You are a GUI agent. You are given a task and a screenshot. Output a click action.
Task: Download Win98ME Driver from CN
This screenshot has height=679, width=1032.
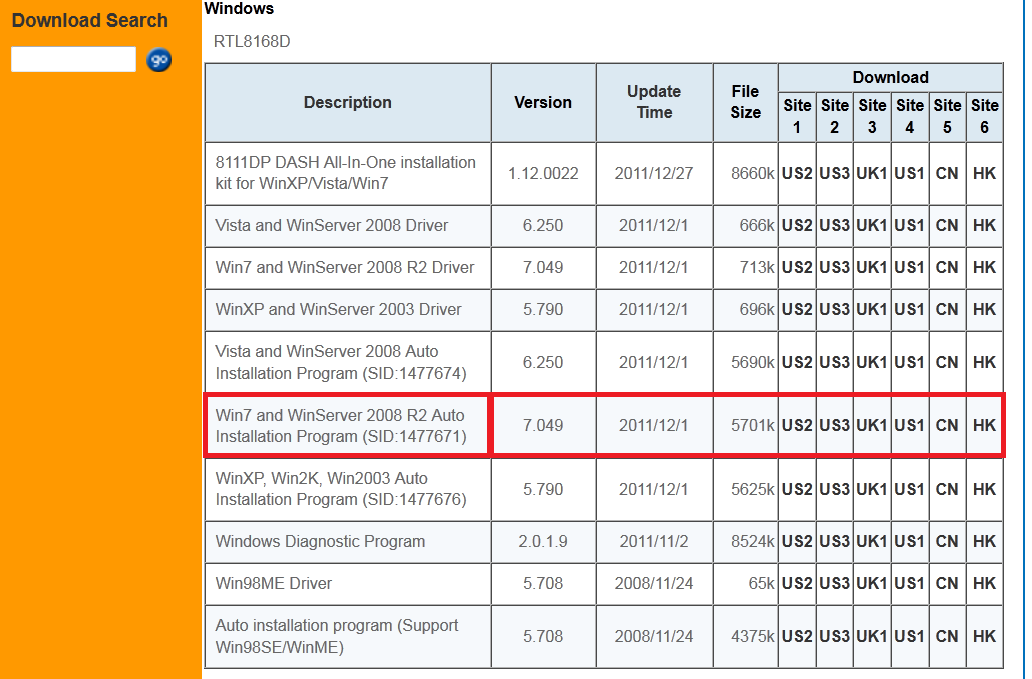(x=947, y=584)
